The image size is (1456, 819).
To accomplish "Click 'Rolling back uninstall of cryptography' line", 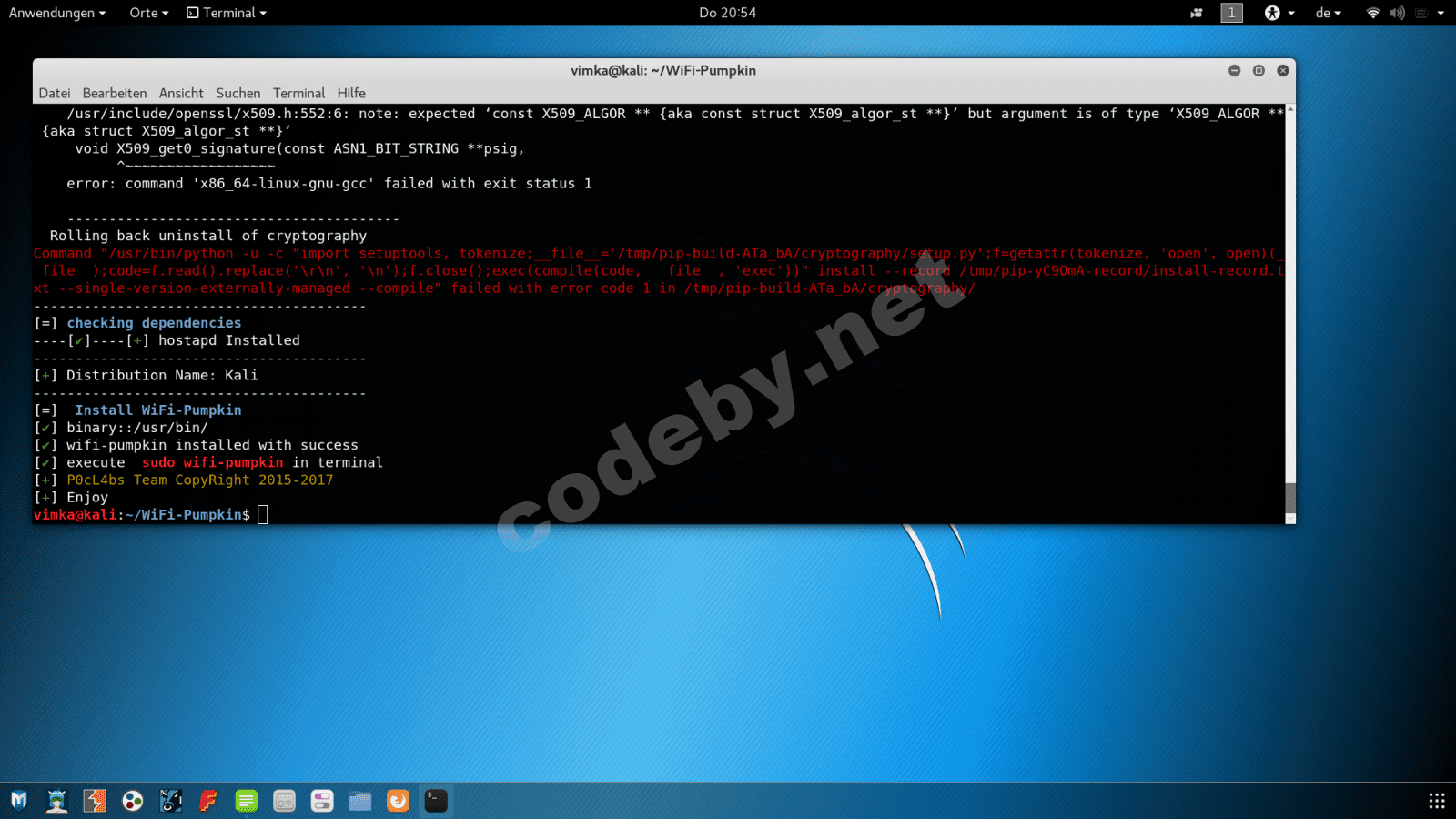I will 208,236.
